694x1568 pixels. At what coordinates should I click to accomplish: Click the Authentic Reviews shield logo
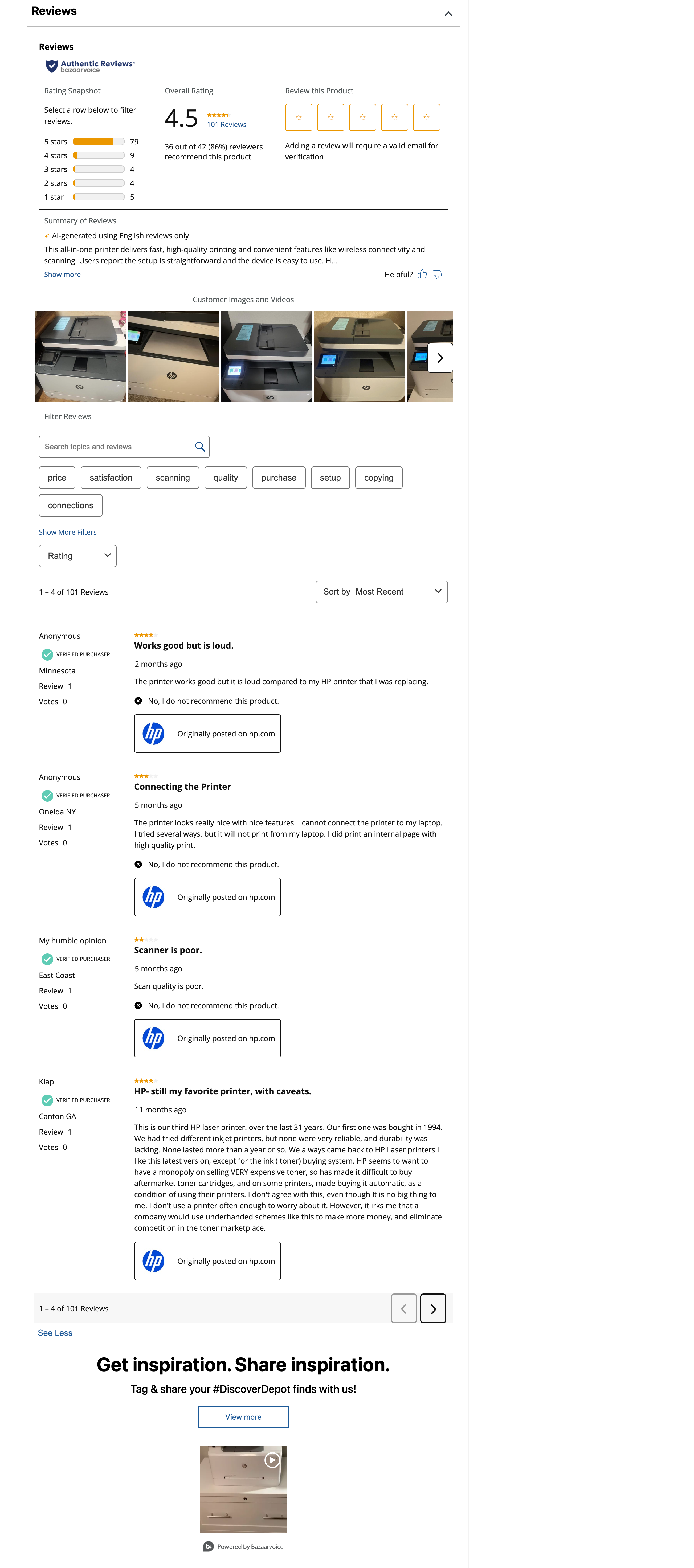tap(52, 66)
